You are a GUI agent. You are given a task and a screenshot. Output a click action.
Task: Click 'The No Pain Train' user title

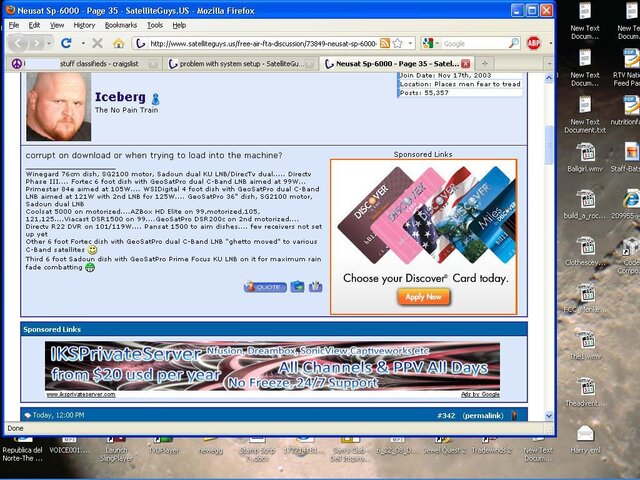(x=126, y=110)
